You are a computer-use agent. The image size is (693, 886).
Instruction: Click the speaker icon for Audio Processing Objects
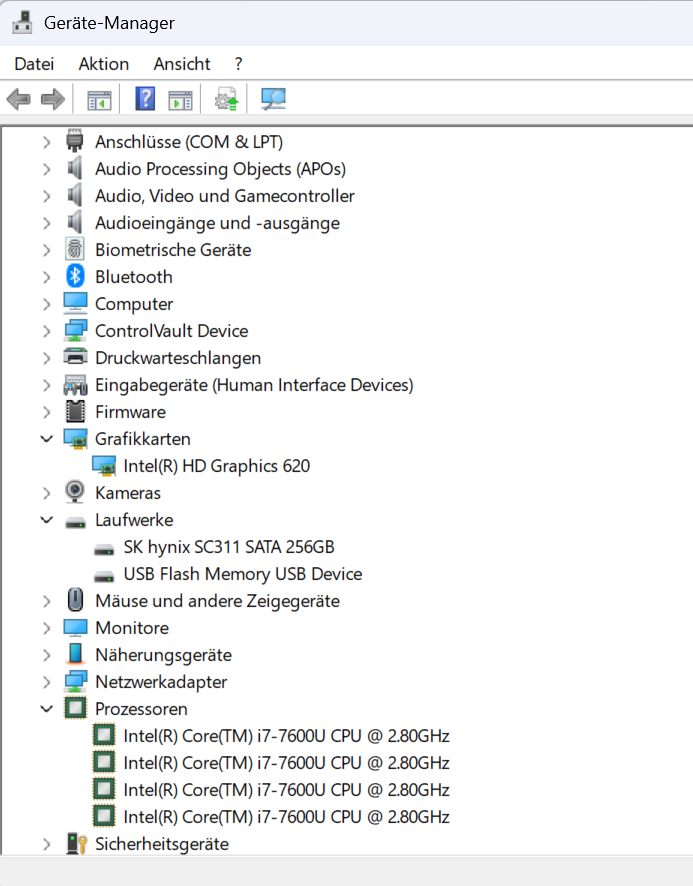point(75,168)
